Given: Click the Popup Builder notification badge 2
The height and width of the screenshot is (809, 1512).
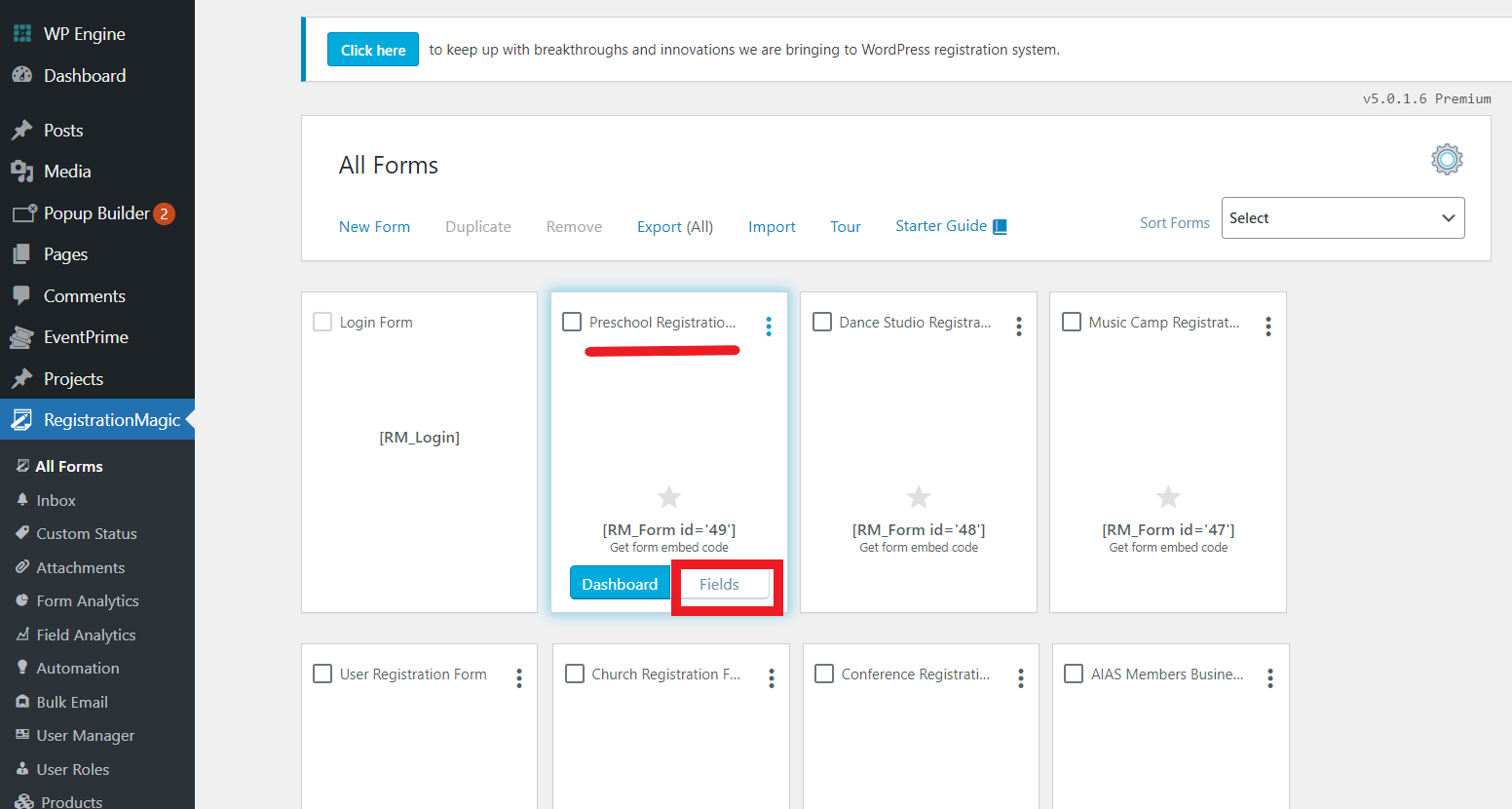Looking at the screenshot, I should click(x=164, y=213).
